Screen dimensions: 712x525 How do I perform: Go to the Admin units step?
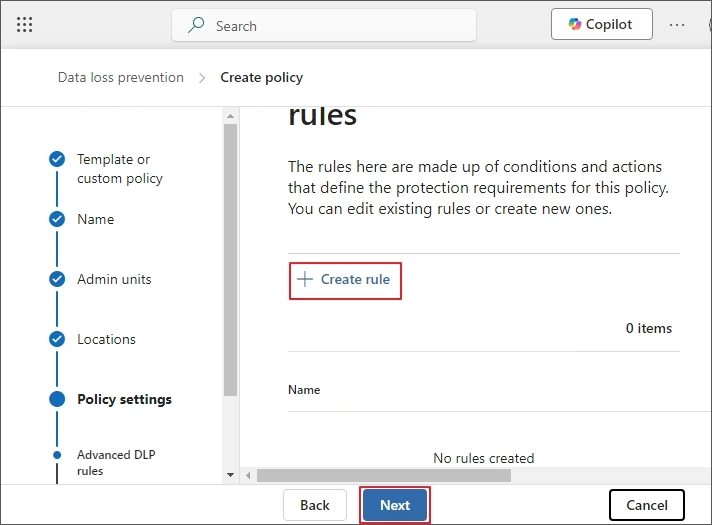coord(114,279)
